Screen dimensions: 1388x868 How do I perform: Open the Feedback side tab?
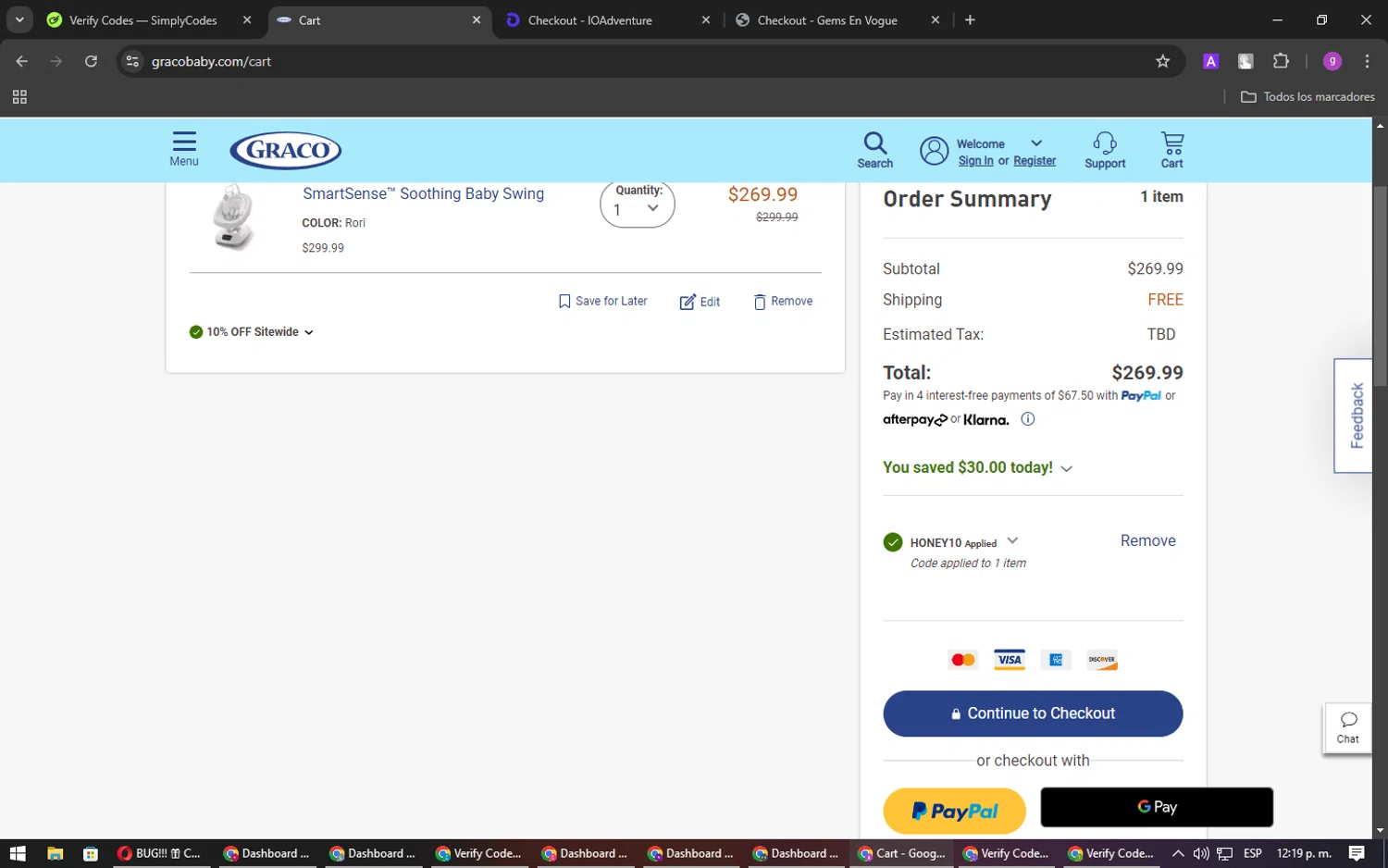point(1354,415)
